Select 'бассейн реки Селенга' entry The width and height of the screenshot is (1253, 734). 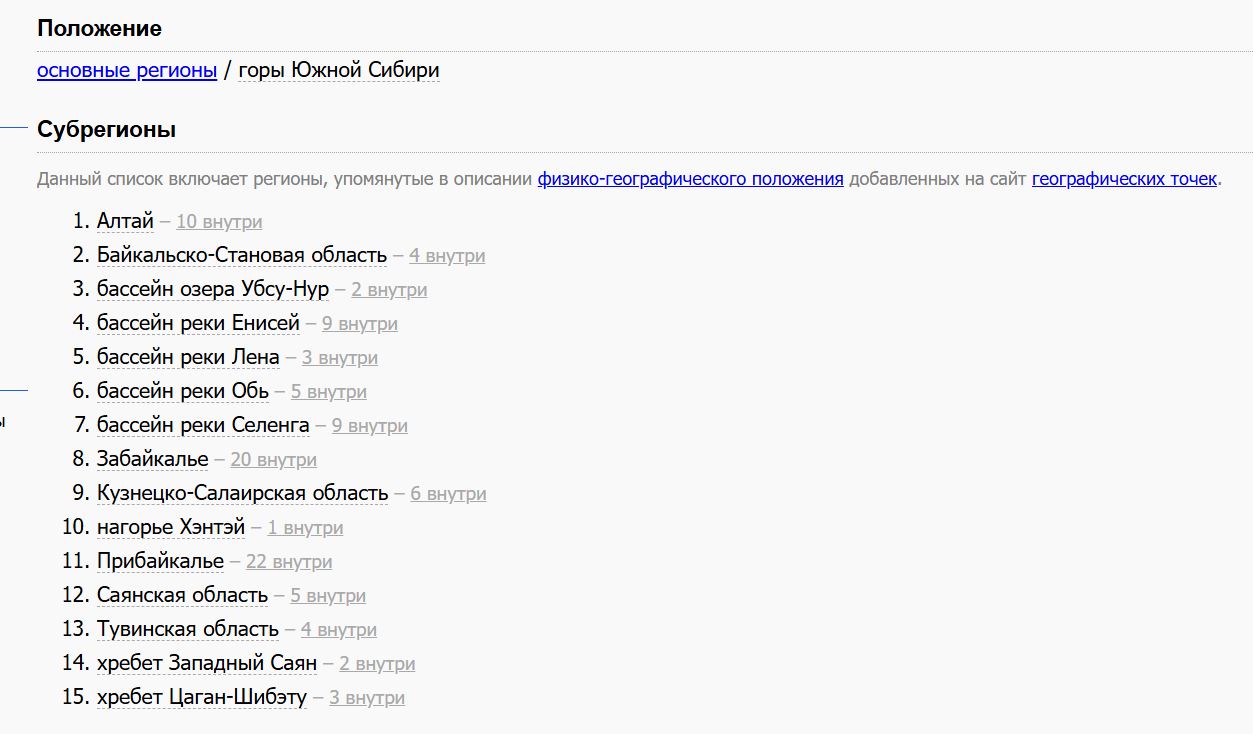click(x=203, y=425)
